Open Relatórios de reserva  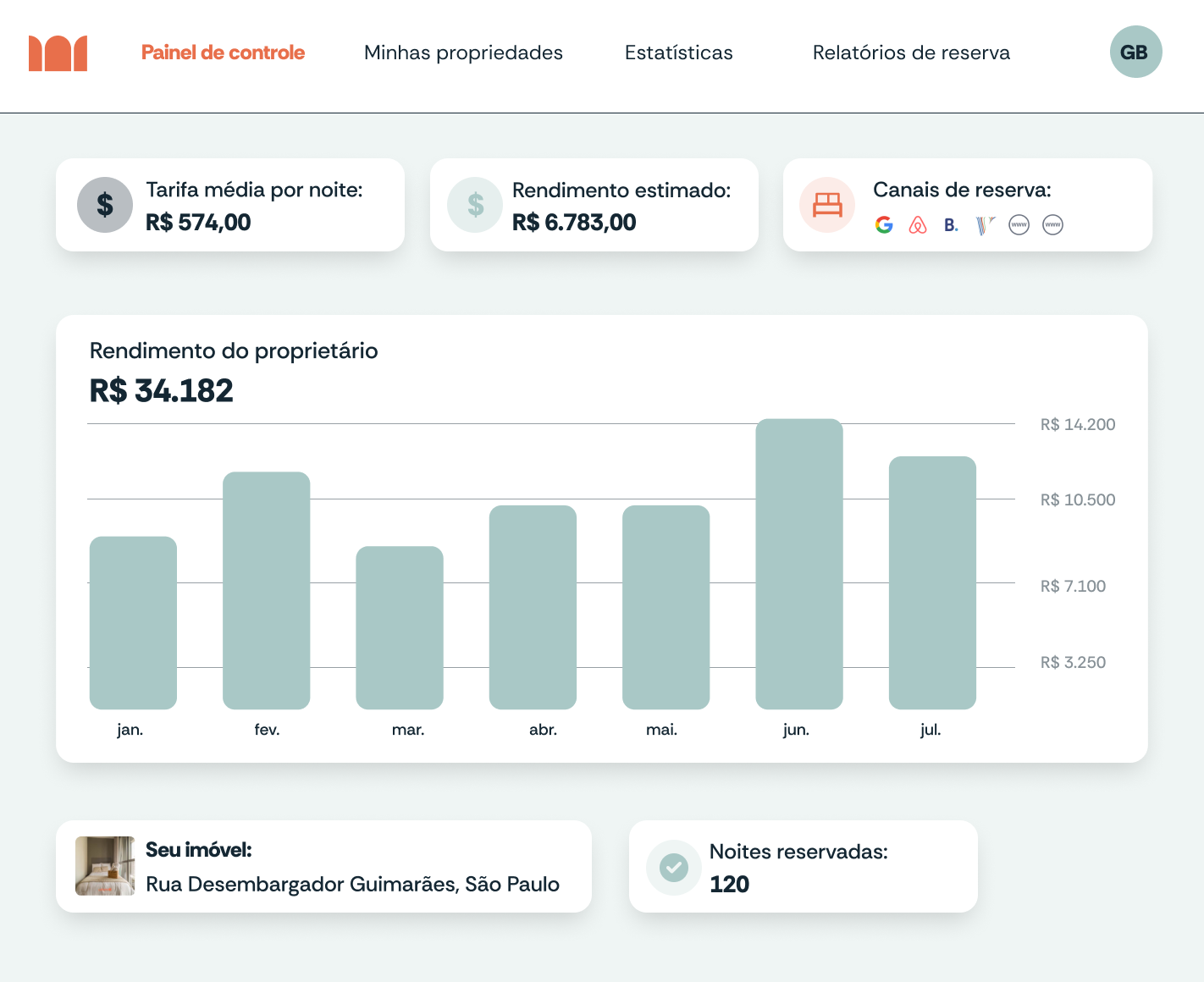point(911,52)
